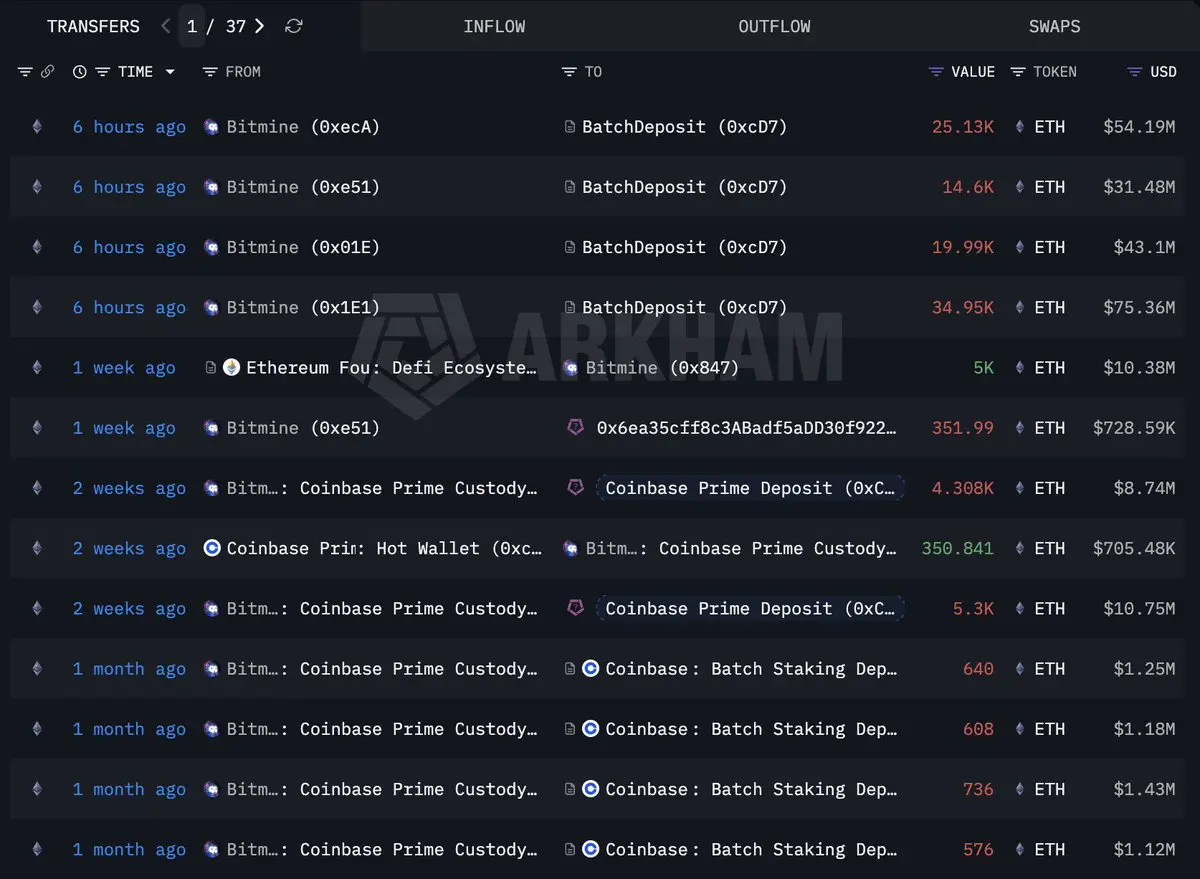The image size is (1200, 879).
Task: Open Ethereum Foundation Defi Ecosystem sender
Action: point(391,368)
